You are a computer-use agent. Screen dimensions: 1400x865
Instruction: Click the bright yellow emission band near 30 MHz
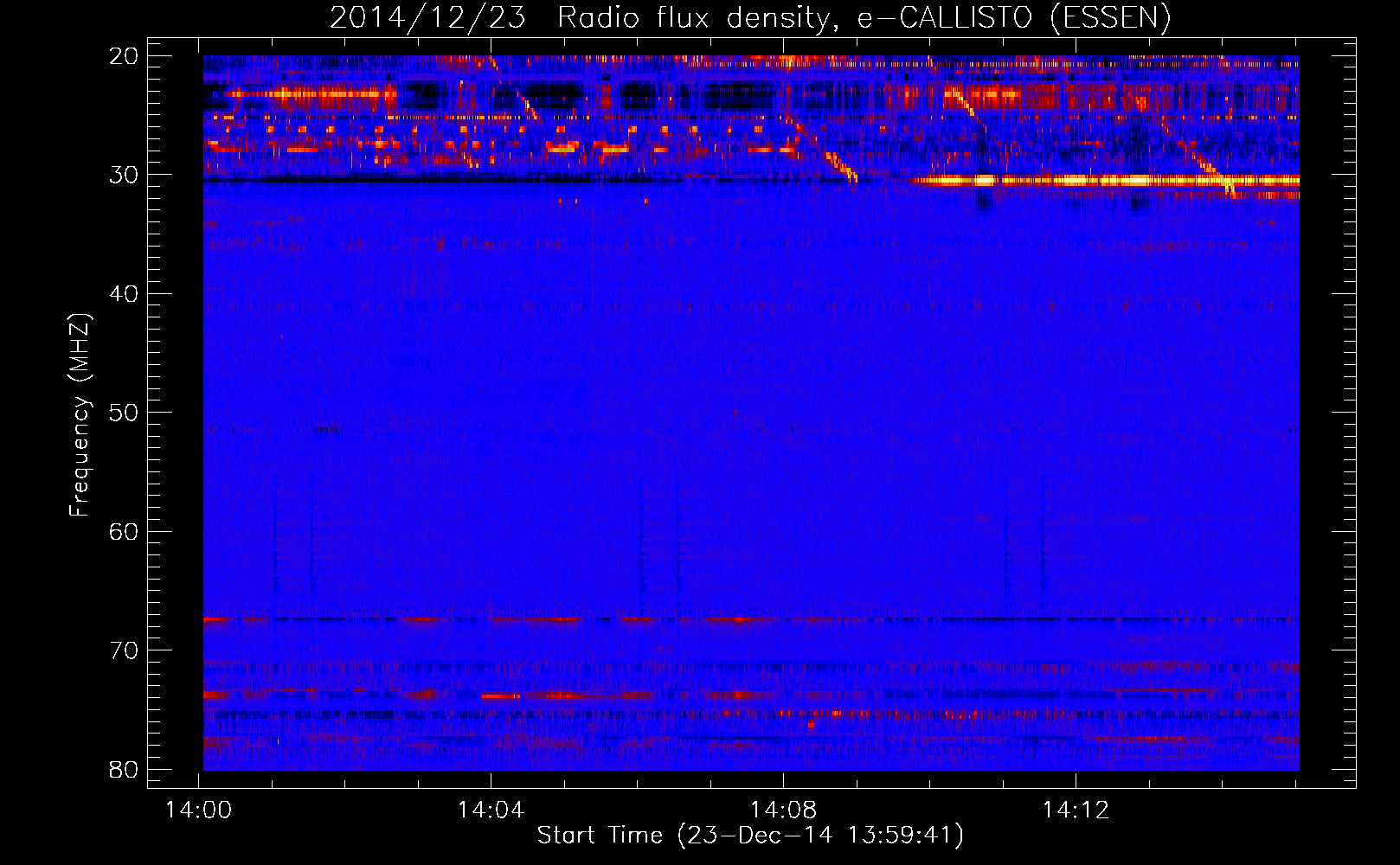pyautogui.click(x=1105, y=181)
